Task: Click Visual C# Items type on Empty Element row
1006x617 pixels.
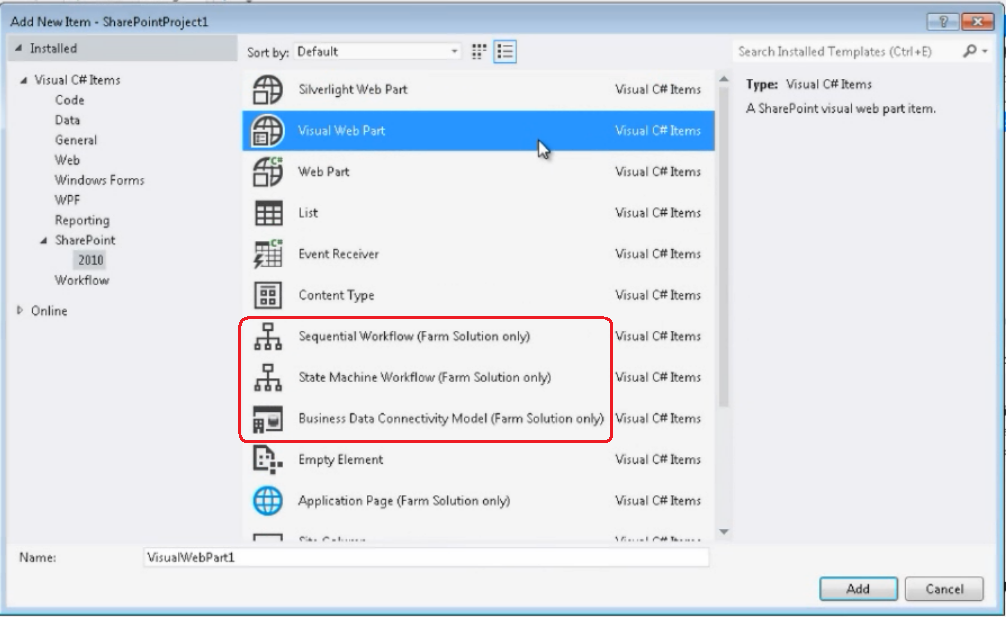Action: click(658, 459)
